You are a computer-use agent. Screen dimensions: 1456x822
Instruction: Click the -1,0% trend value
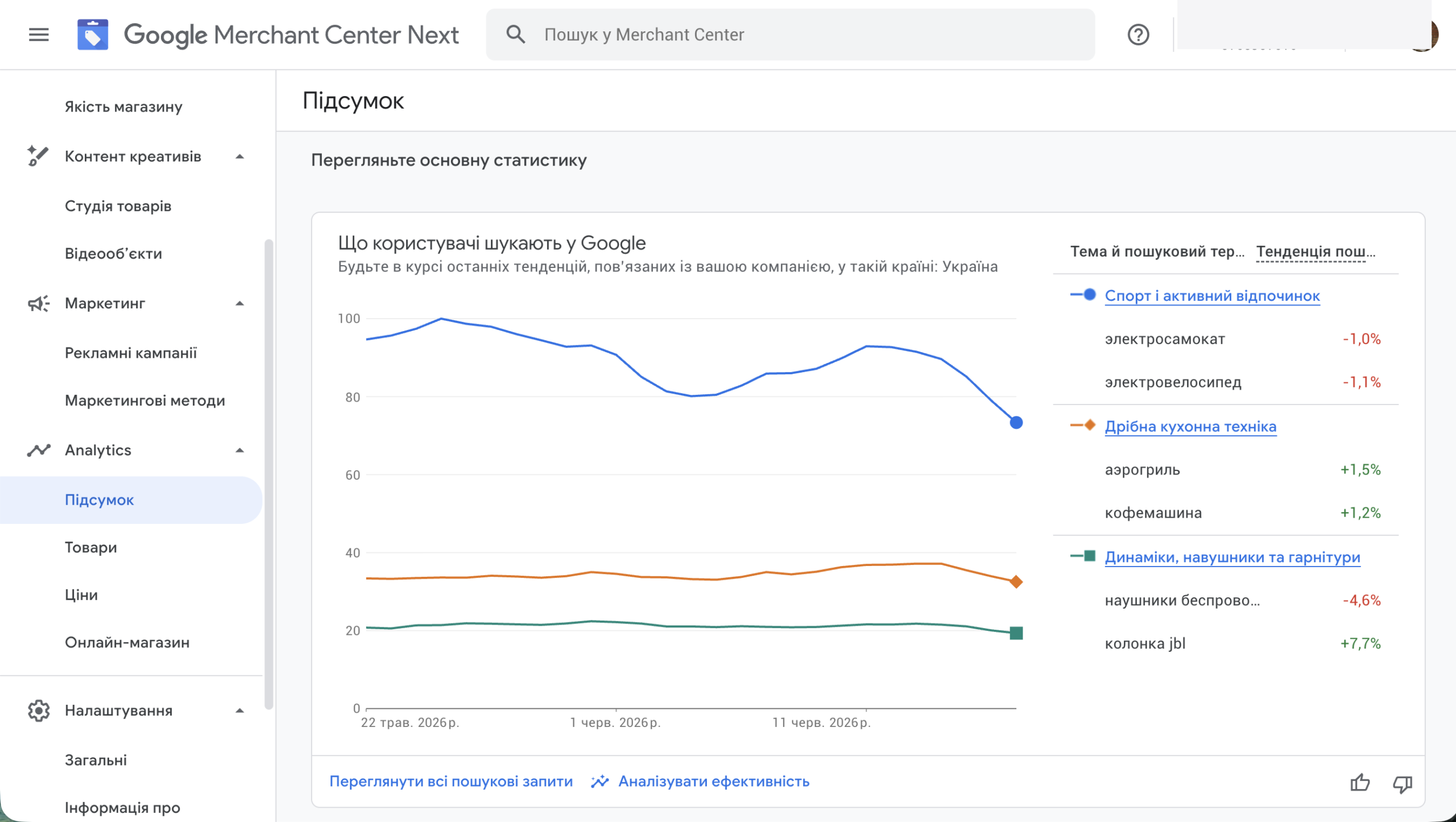tap(1361, 339)
